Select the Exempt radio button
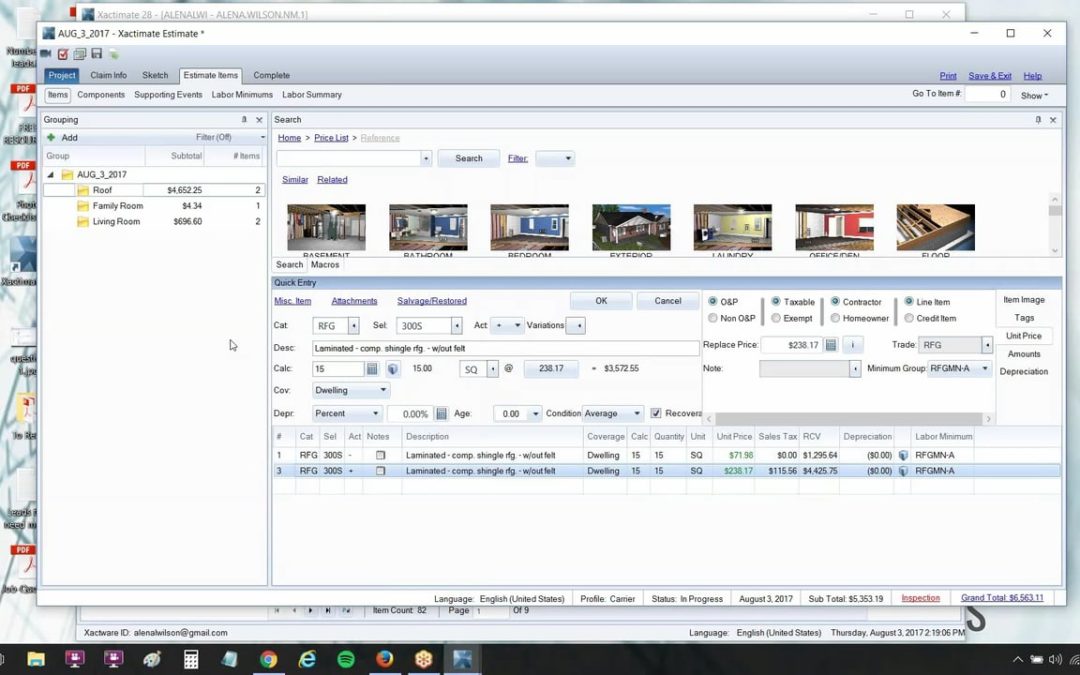This screenshot has width=1080, height=675. tap(776, 318)
